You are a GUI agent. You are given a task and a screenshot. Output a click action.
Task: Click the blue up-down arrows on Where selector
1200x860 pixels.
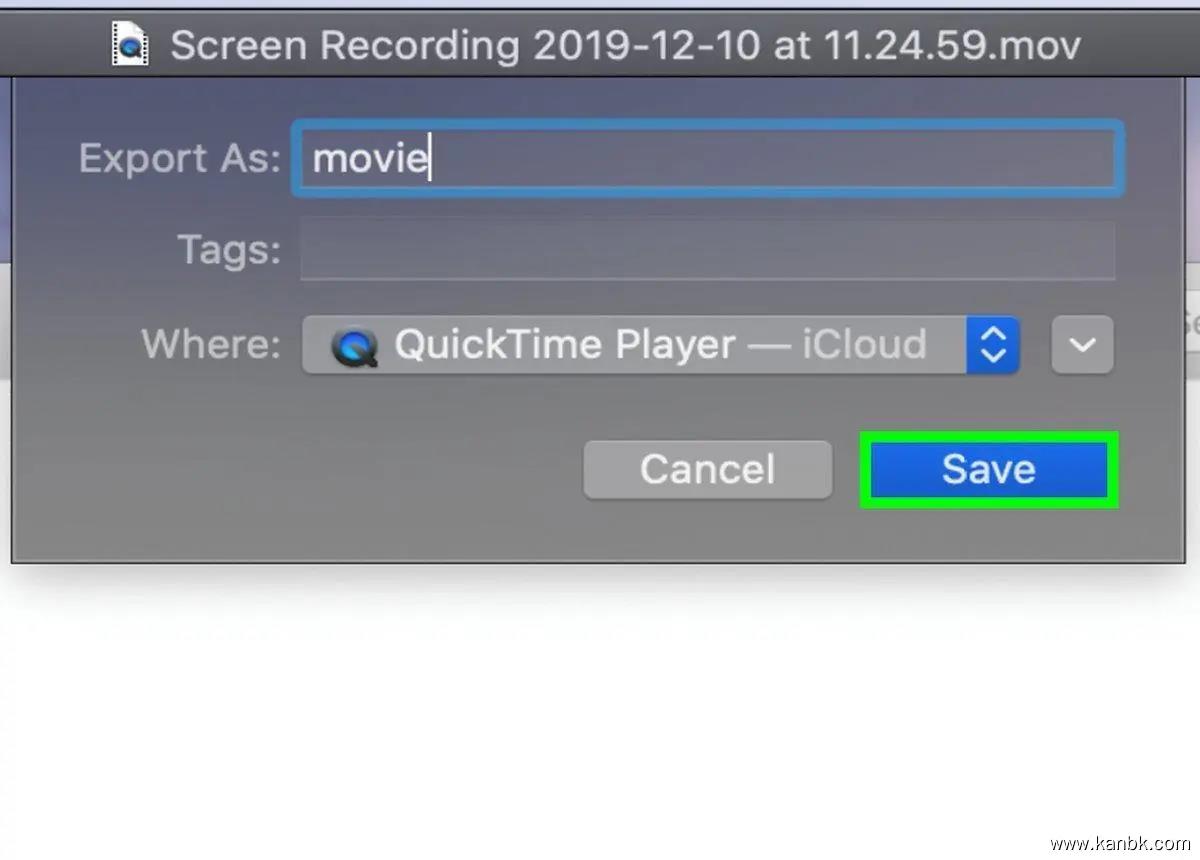point(992,345)
